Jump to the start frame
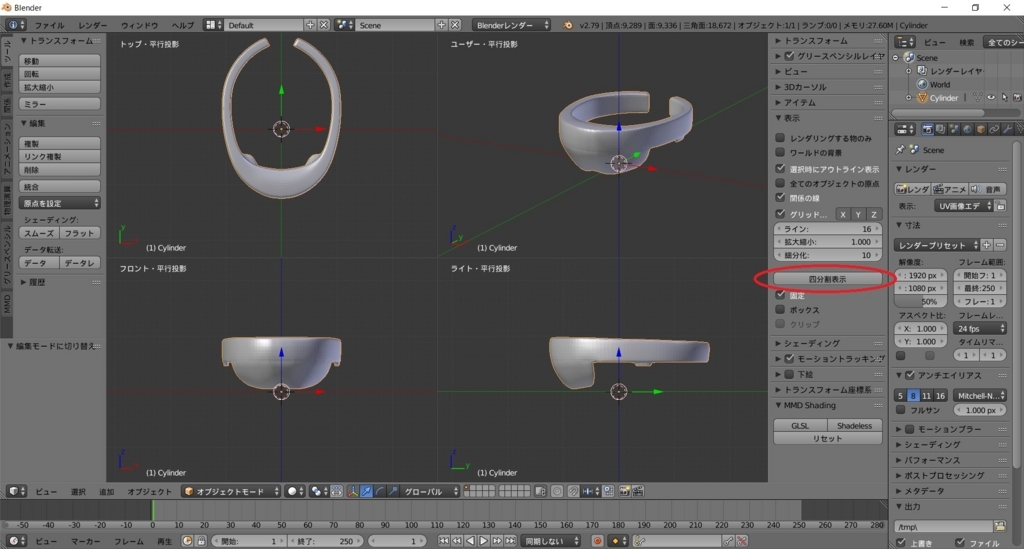This screenshot has height=549, width=1024. point(443,541)
